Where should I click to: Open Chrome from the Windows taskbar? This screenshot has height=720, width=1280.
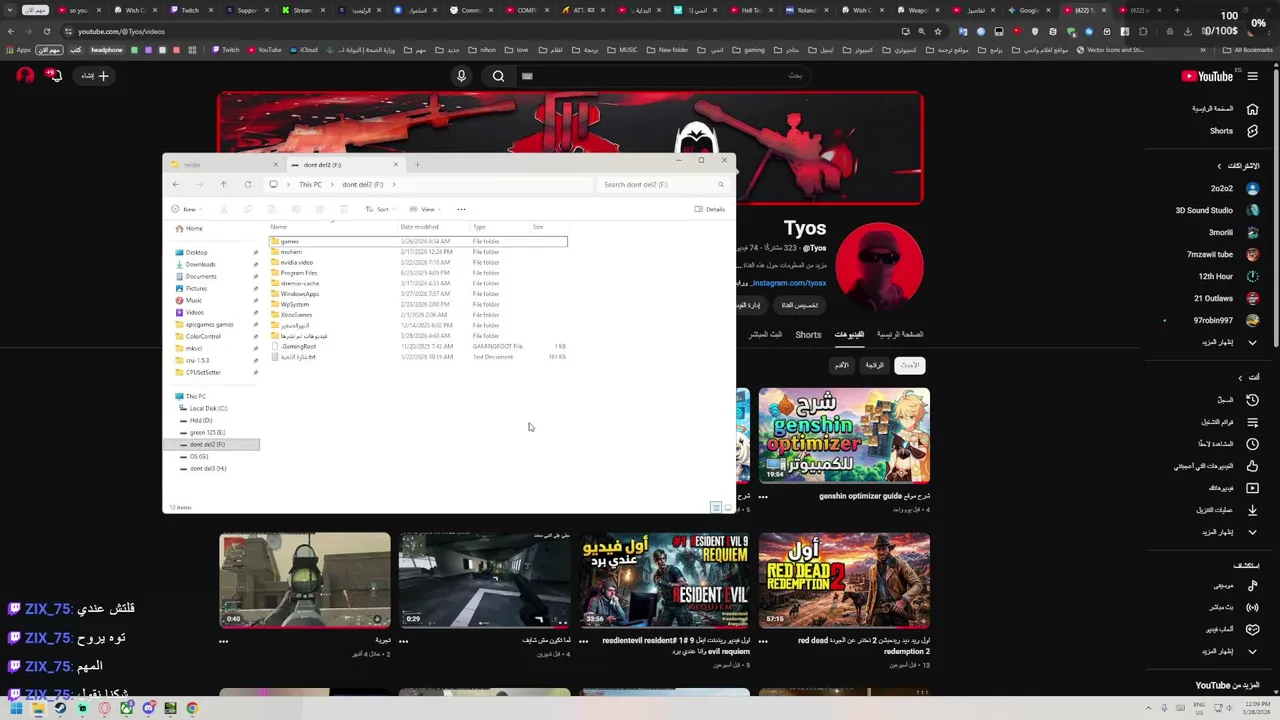[x=192, y=708]
